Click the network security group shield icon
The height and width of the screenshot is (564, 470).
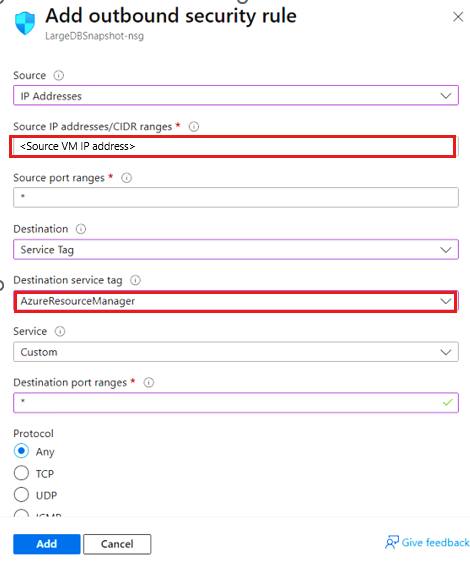click(x=25, y=23)
